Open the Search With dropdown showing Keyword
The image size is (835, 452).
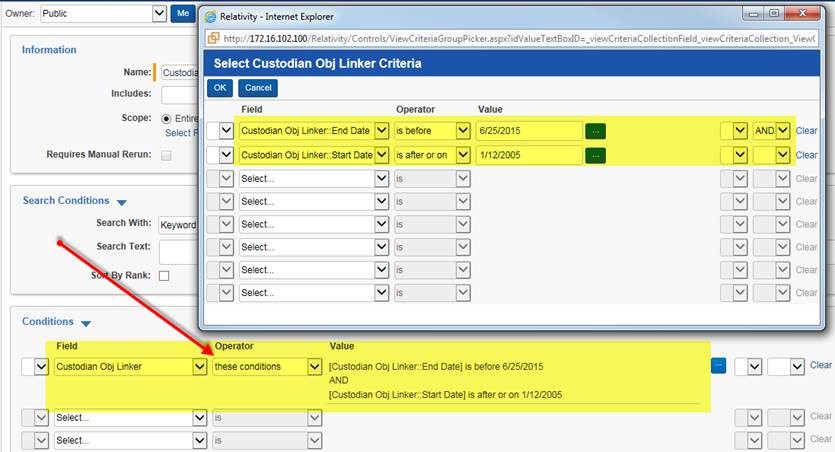tap(178, 225)
